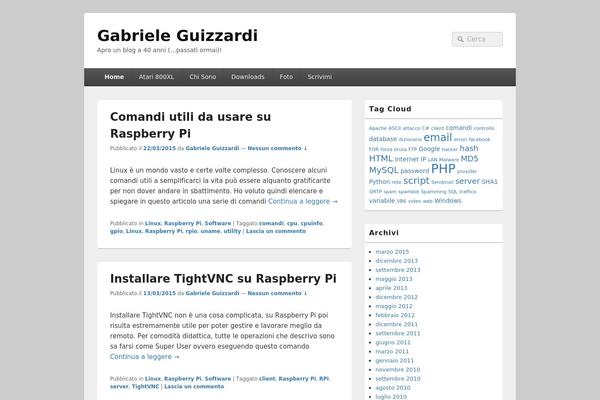Open the novembre 2010 archive
The image size is (600, 400).
[398, 370]
